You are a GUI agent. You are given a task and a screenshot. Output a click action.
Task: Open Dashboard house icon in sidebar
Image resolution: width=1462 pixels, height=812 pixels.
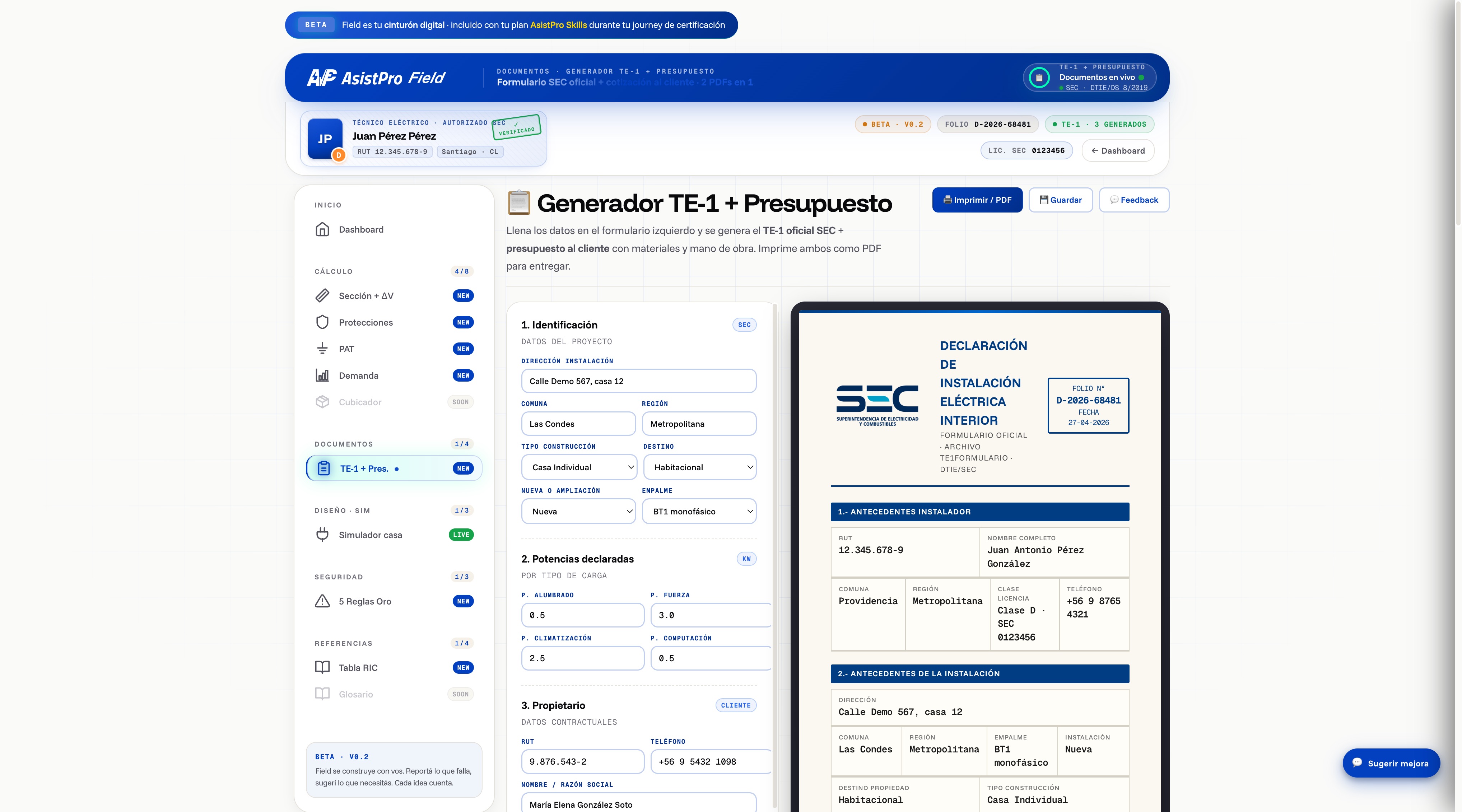click(322, 229)
